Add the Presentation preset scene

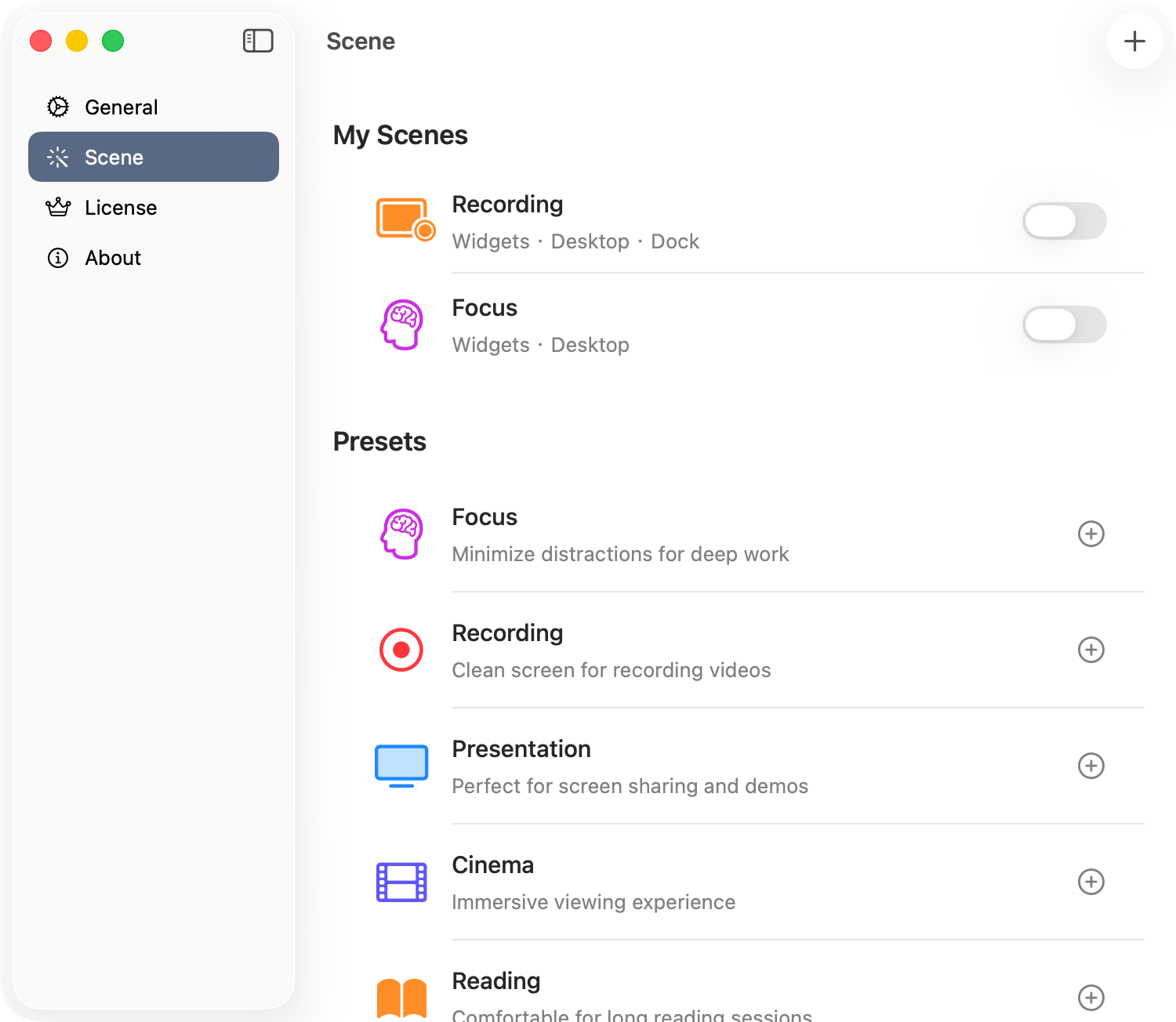pyautogui.click(x=1091, y=766)
